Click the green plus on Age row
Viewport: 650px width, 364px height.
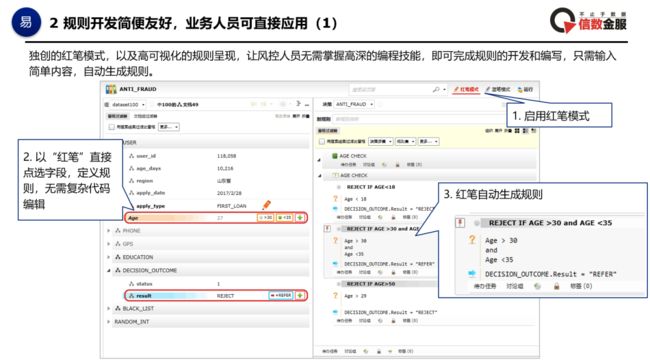[300, 218]
